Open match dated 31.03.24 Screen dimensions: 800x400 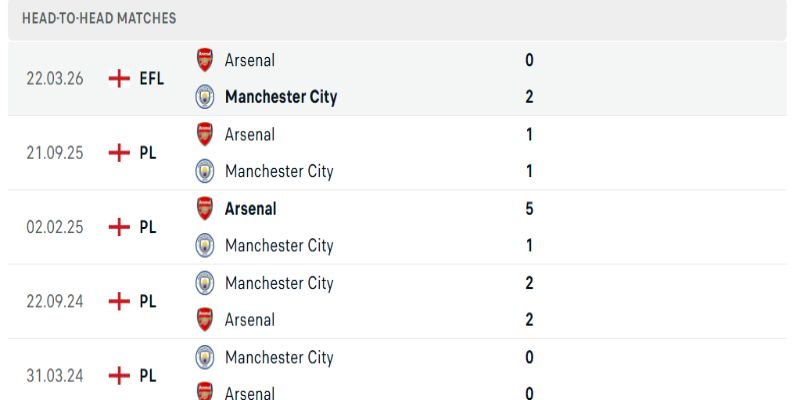pos(55,376)
